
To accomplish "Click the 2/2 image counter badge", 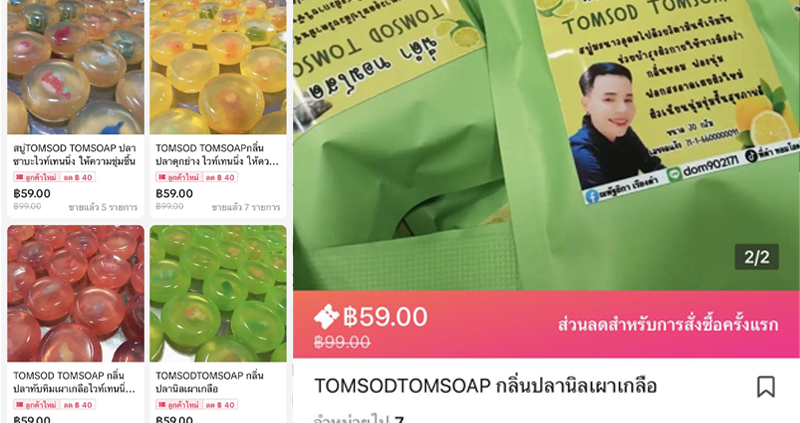I will coord(757,257).
